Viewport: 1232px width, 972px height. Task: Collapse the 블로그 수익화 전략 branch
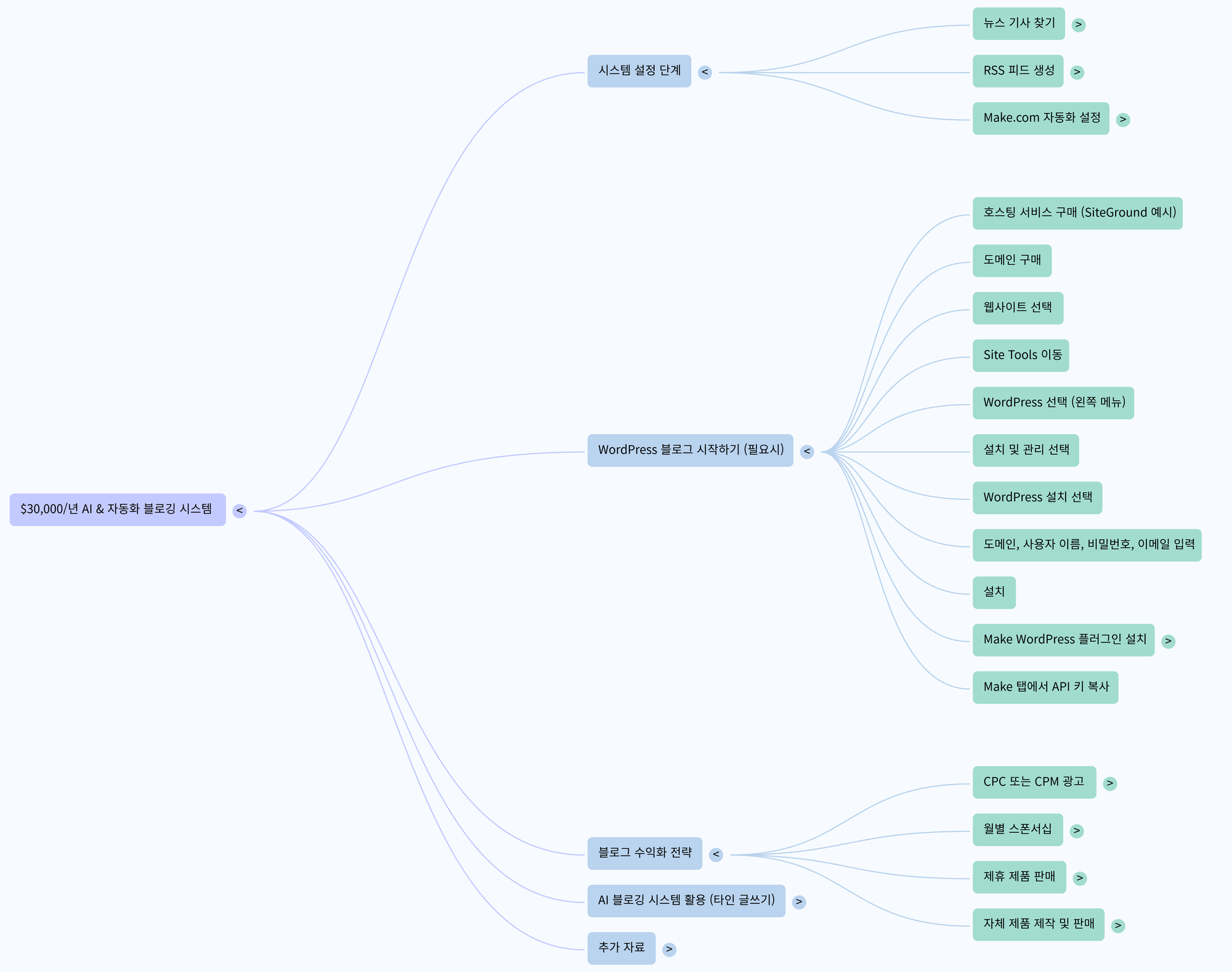716,854
